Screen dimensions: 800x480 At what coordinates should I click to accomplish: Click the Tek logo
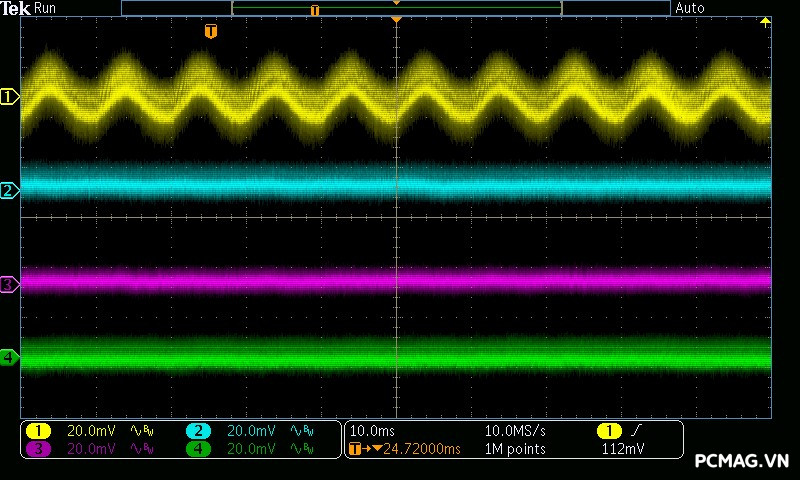(x=15, y=8)
